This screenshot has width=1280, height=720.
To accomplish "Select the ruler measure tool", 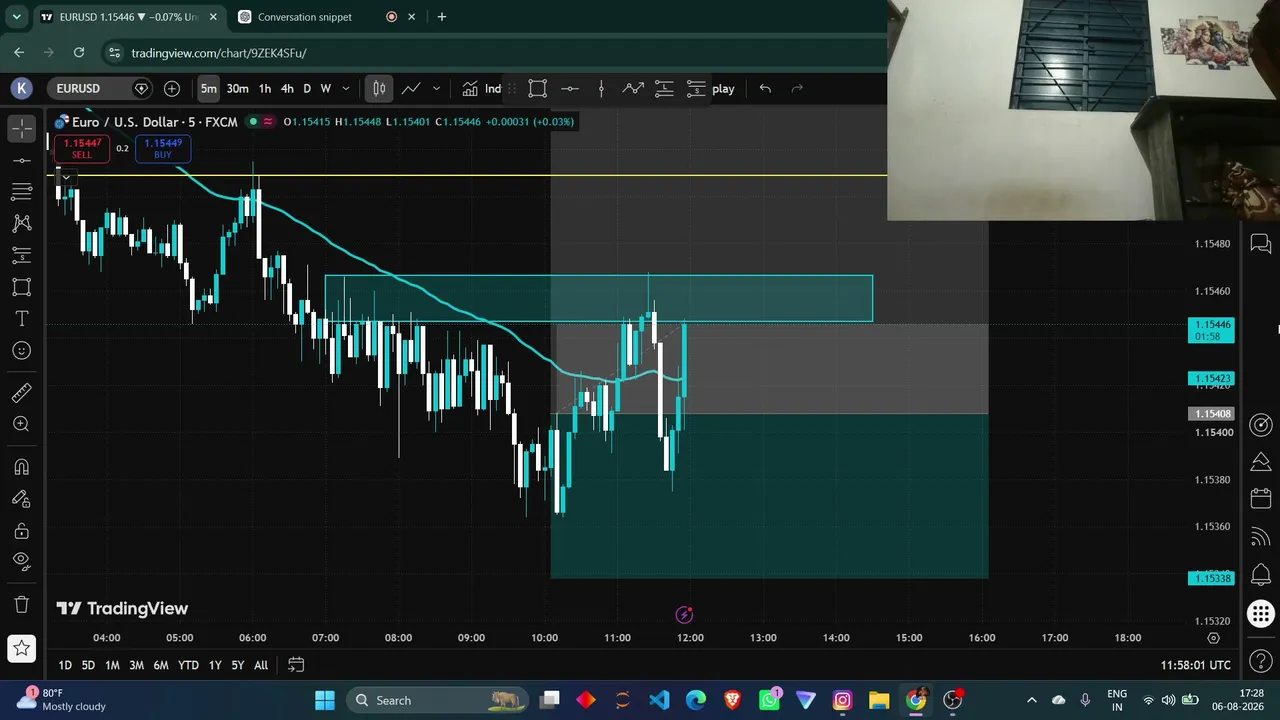I will pyautogui.click(x=21, y=393).
